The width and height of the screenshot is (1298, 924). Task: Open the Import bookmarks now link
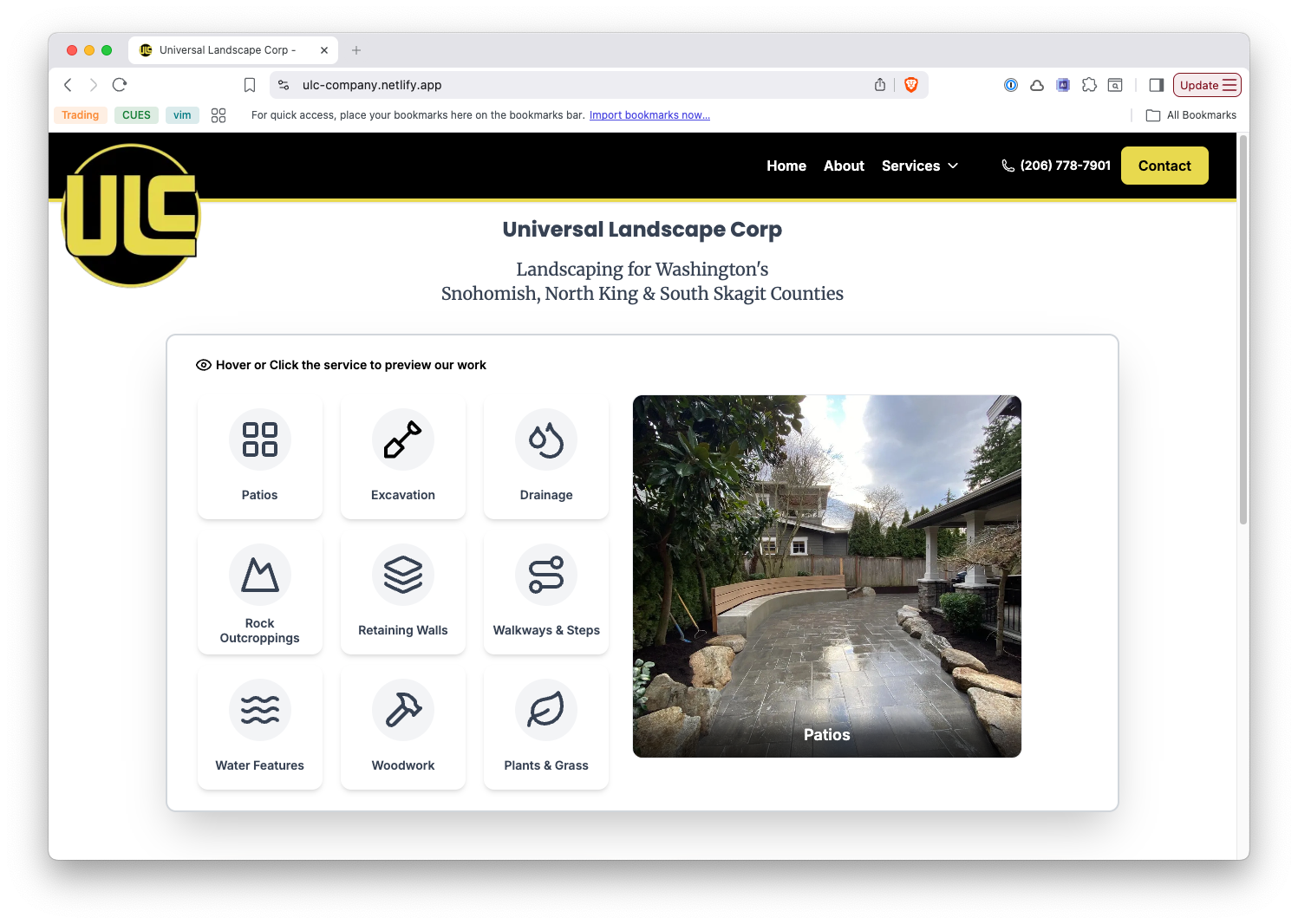coord(649,114)
